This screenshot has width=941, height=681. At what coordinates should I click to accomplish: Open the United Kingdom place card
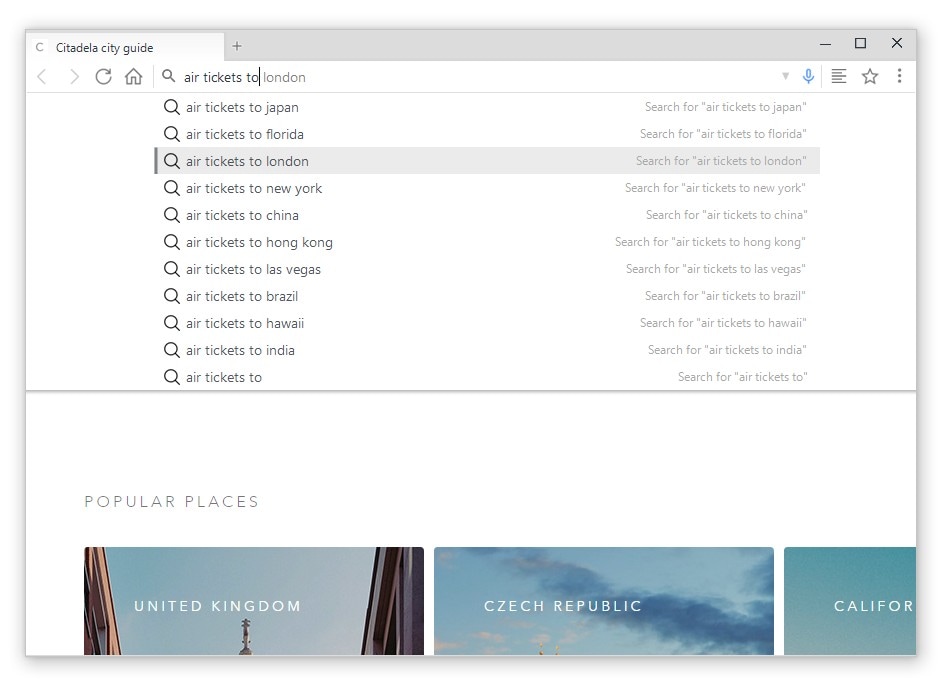tap(254, 601)
